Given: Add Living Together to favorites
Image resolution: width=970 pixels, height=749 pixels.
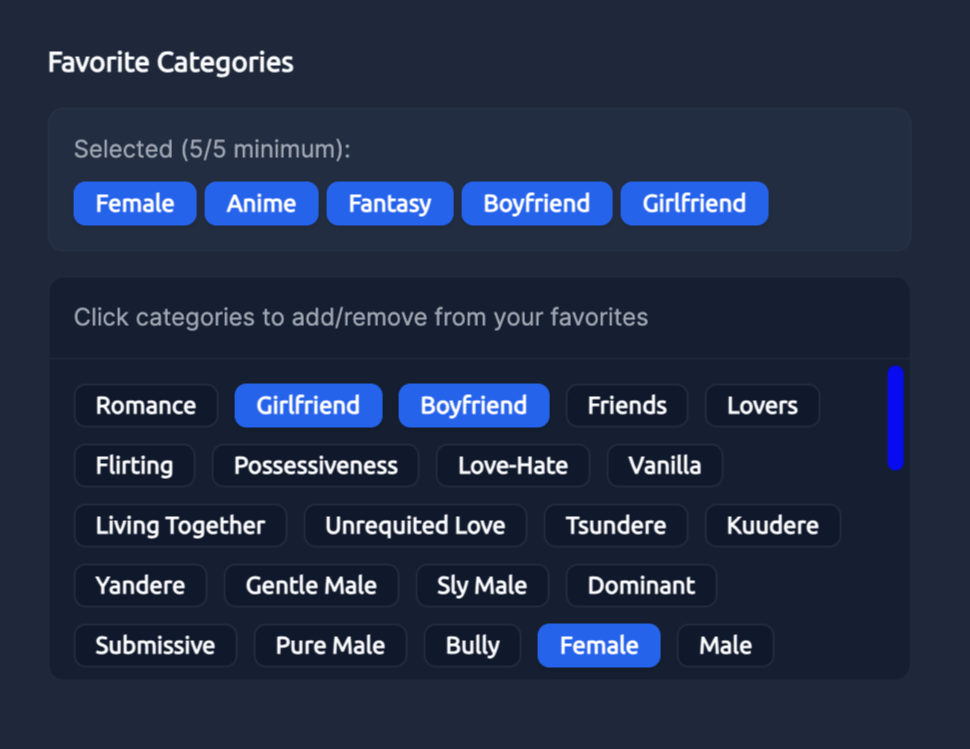Looking at the screenshot, I should click(x=180, y=525).
